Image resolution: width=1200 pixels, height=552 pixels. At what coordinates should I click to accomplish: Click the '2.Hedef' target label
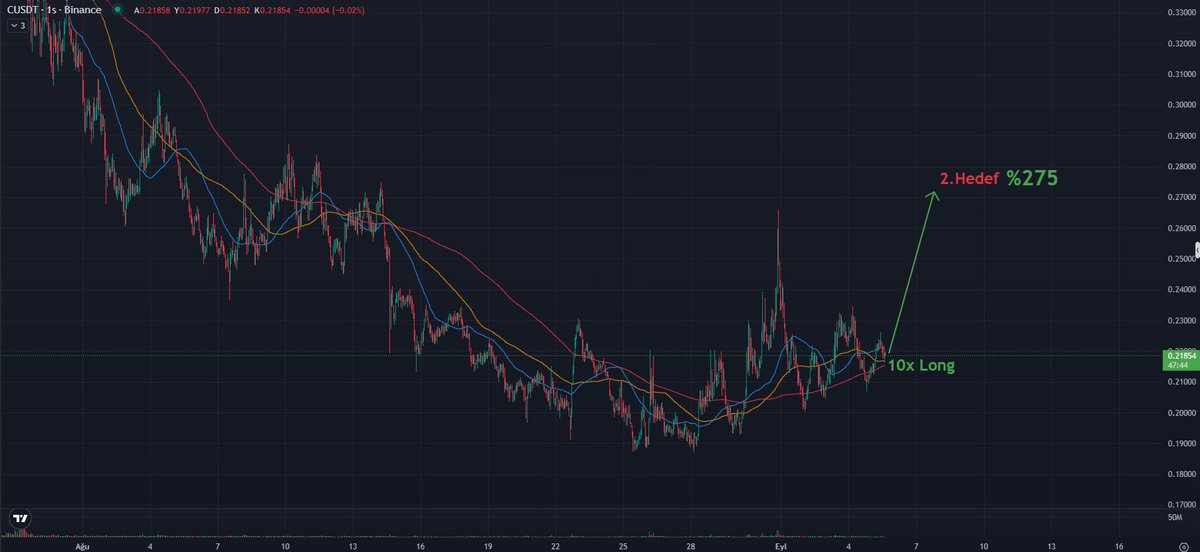point(968,180)
